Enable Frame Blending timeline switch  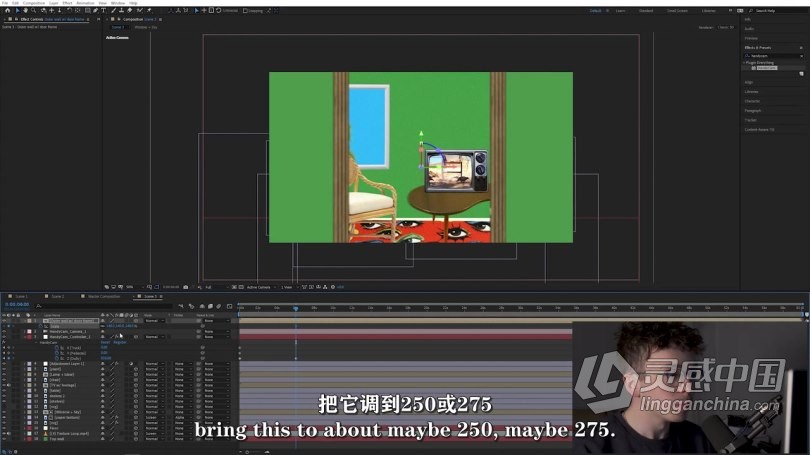coord(210,306)
